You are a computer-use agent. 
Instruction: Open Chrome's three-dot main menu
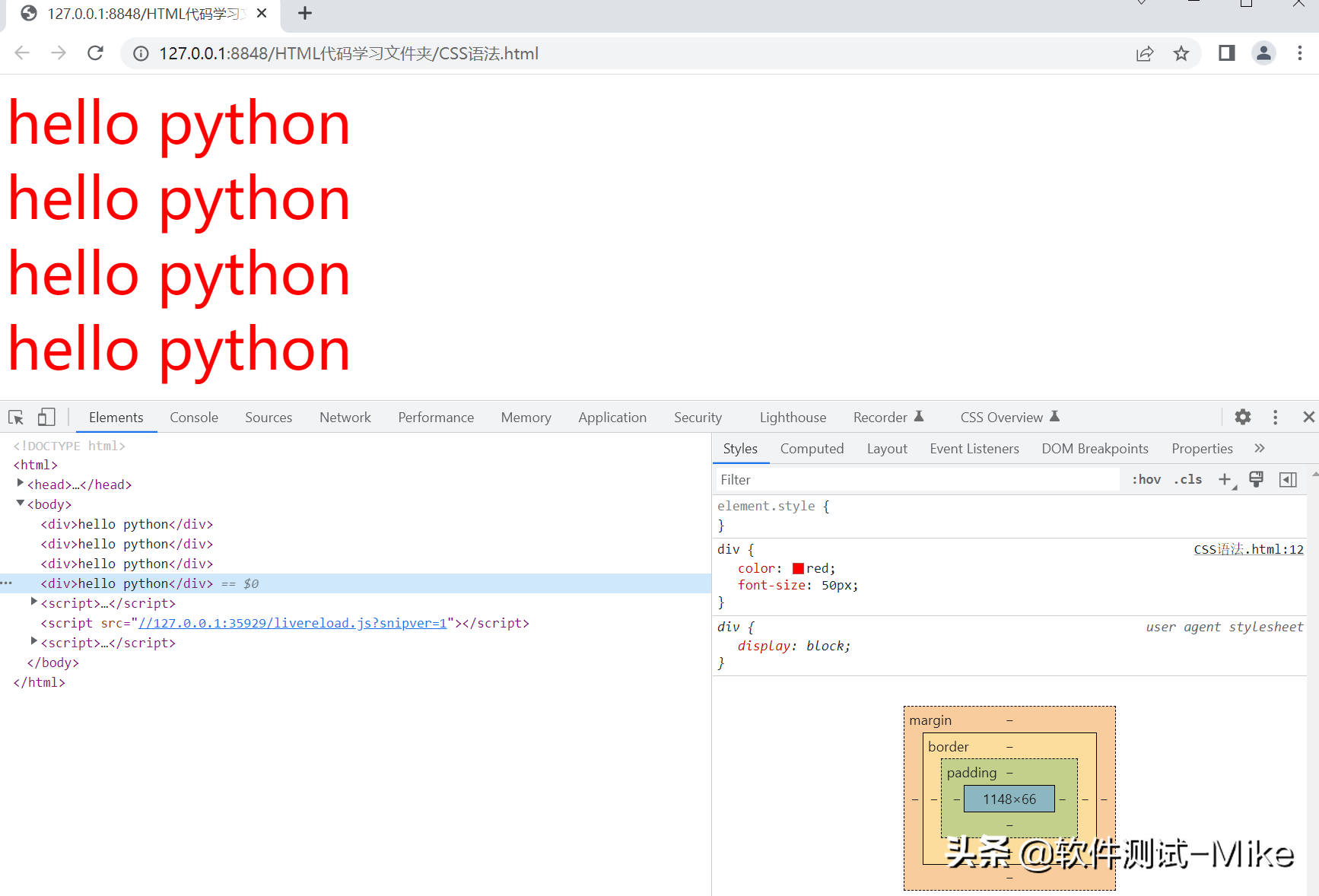click(x=1300, y=53)
